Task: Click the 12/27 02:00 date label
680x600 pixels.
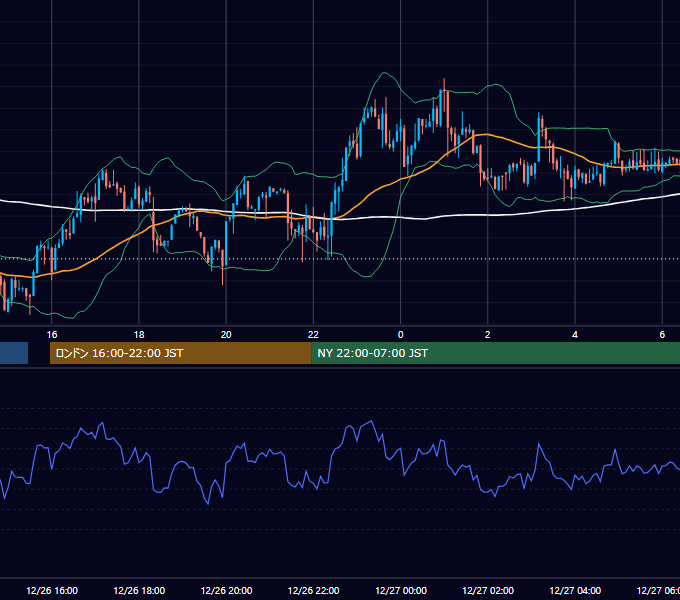Action: click(488, 590)
